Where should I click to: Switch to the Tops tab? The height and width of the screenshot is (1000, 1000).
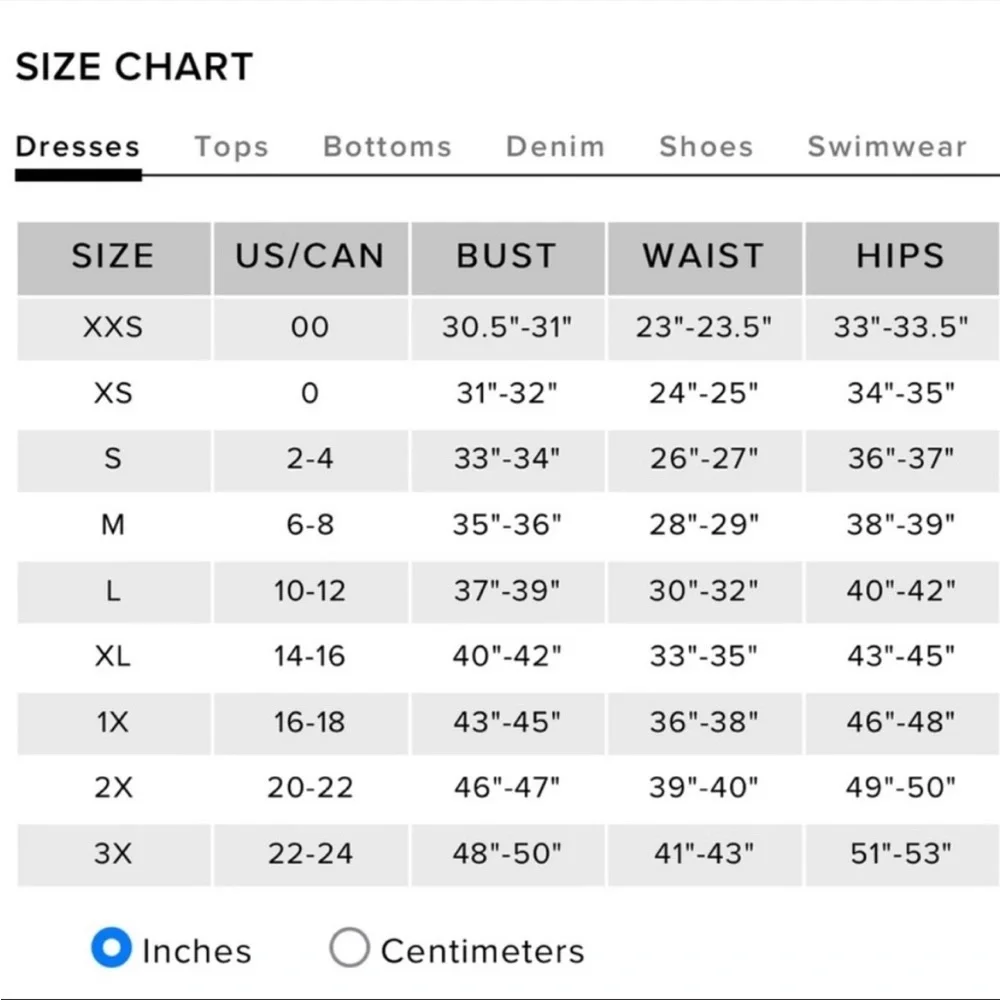click(232, 147)
